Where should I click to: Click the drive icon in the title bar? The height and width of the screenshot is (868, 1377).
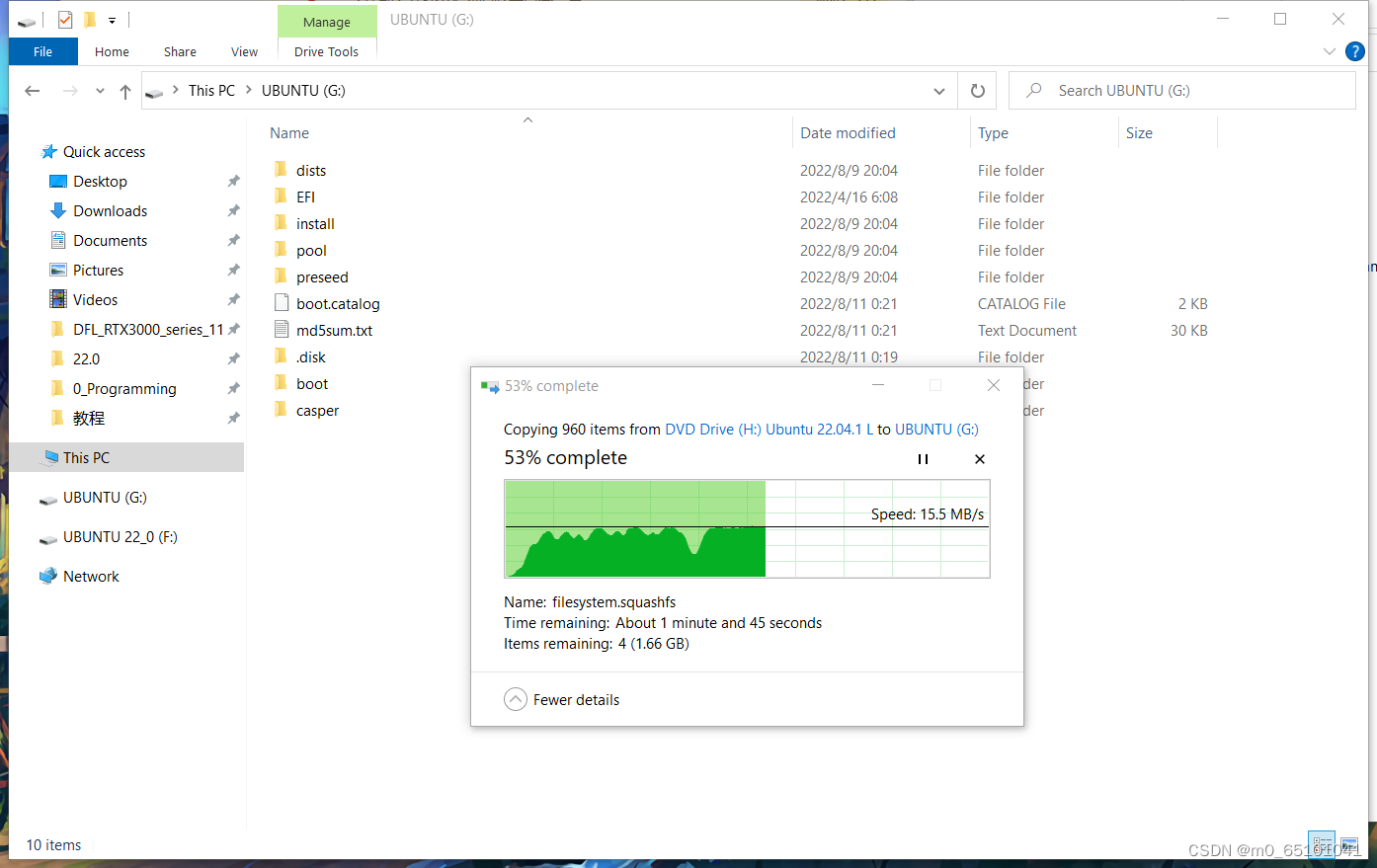tap(27, 20)
